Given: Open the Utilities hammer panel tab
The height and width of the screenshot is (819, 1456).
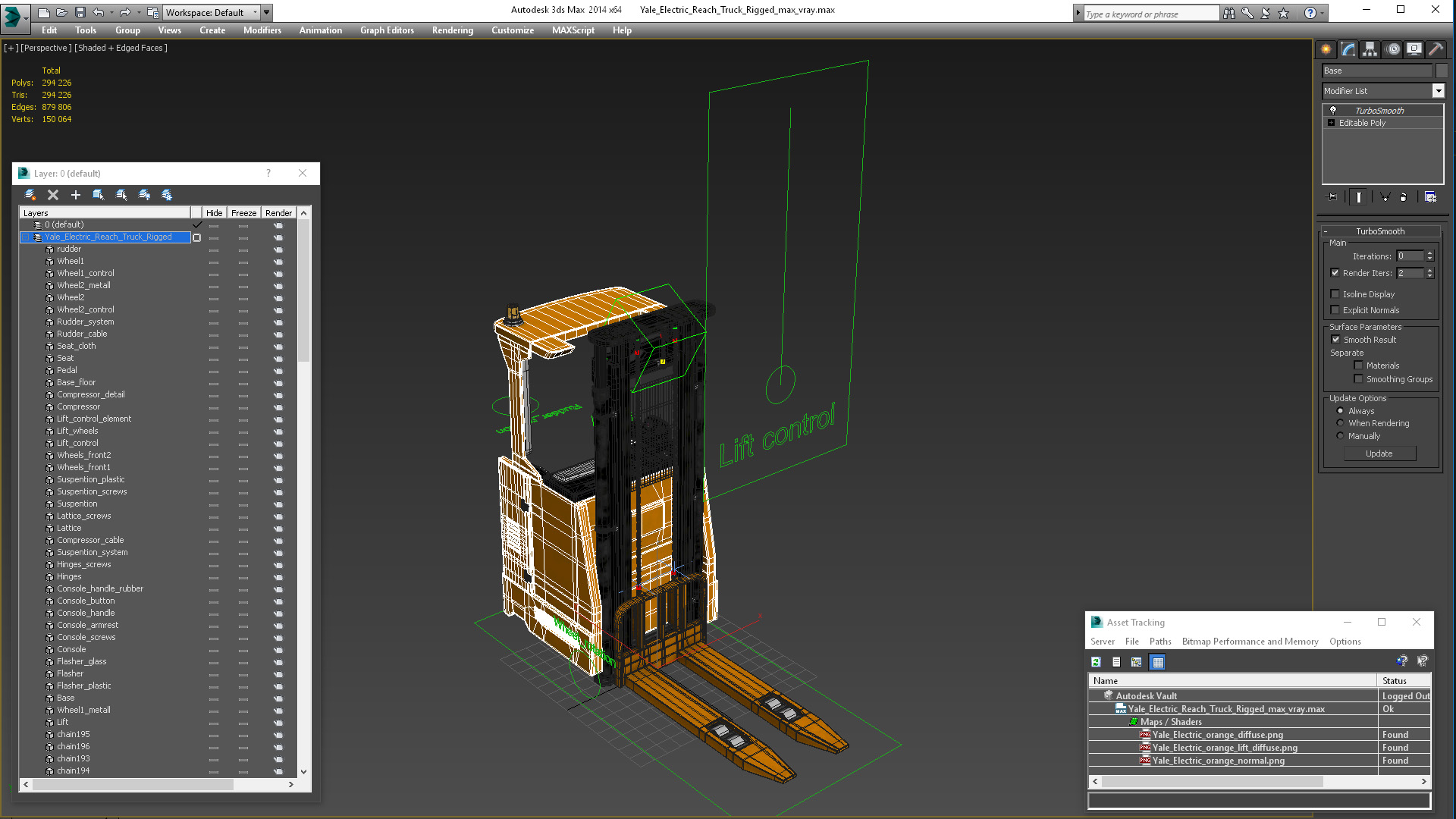Looking at the screenshot, I should click(x=1436, y=49).
